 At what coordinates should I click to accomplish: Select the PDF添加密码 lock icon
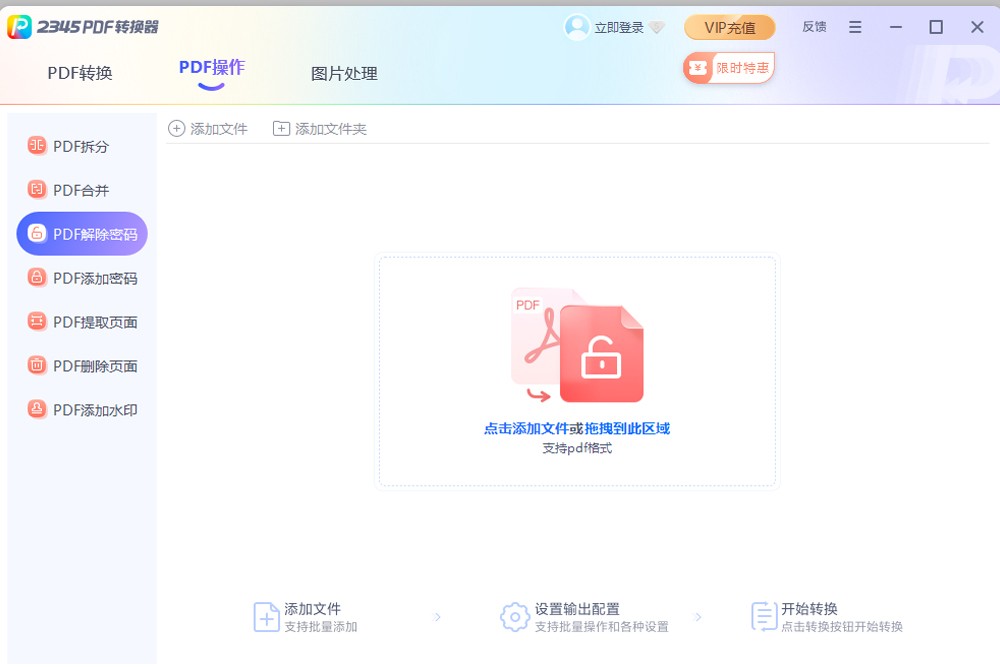[x=37, y=278]
